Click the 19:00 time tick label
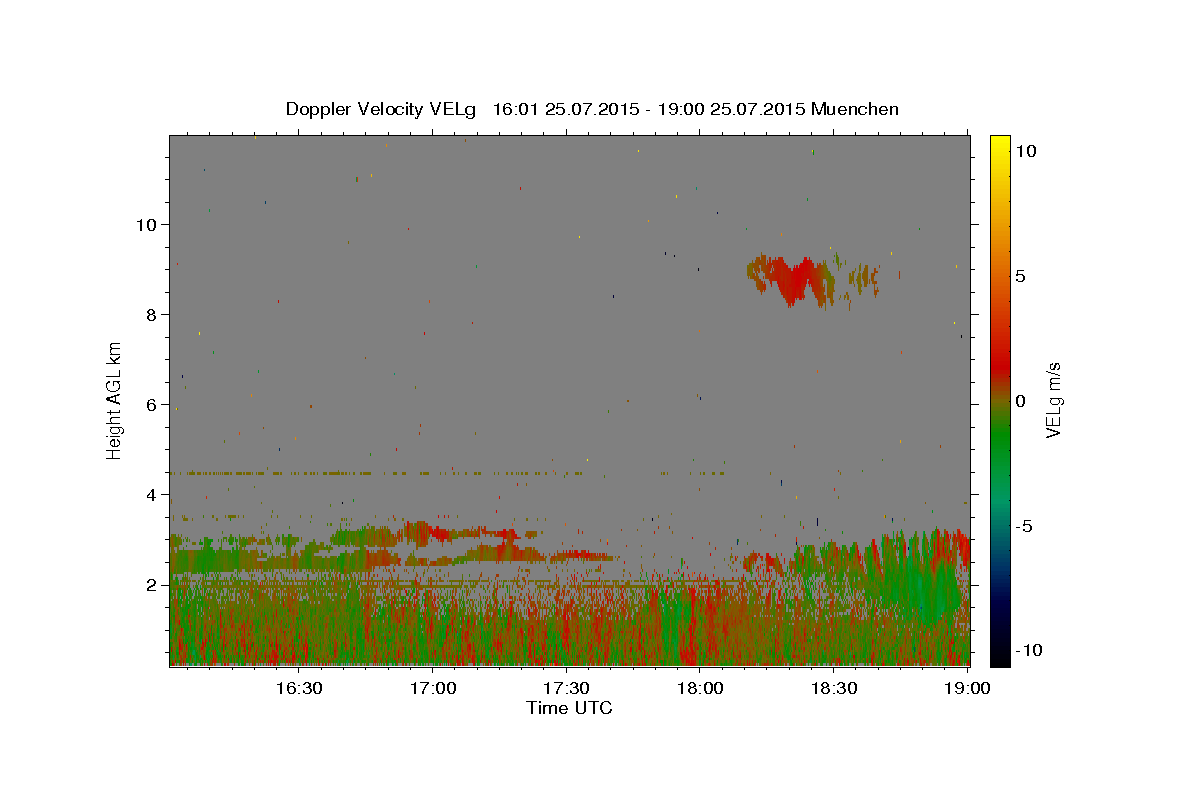Screen dimensions: 1200x800 pyautogui.click(x=966, y=689)
